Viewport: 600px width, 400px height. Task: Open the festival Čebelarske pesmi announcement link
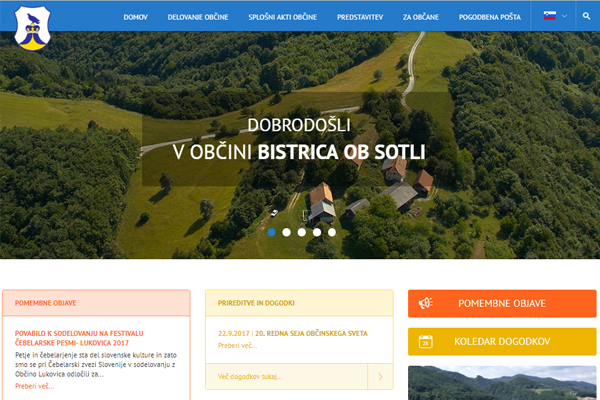pos(80,337)
